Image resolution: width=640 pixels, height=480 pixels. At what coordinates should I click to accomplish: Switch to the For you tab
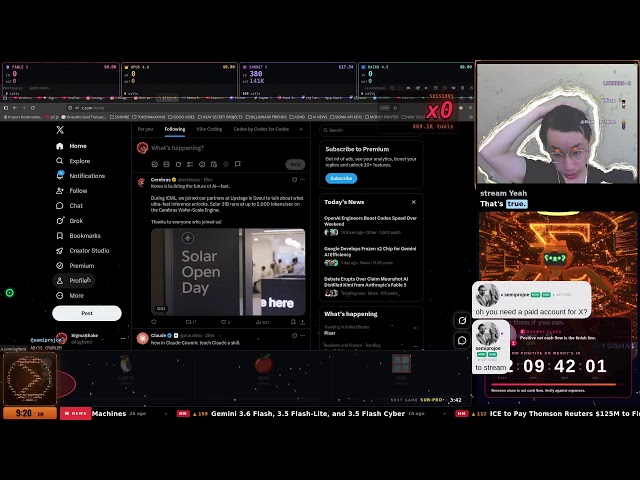[x=145, y=129]
